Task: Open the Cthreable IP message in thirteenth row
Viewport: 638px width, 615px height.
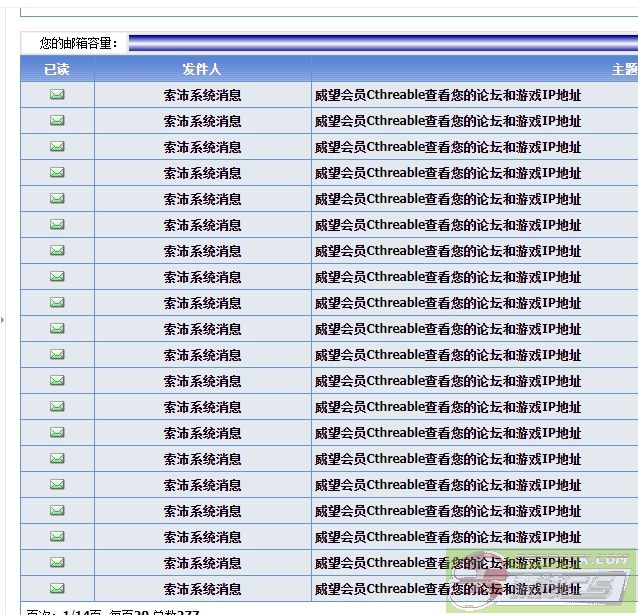Action: [x=448, y=407]
